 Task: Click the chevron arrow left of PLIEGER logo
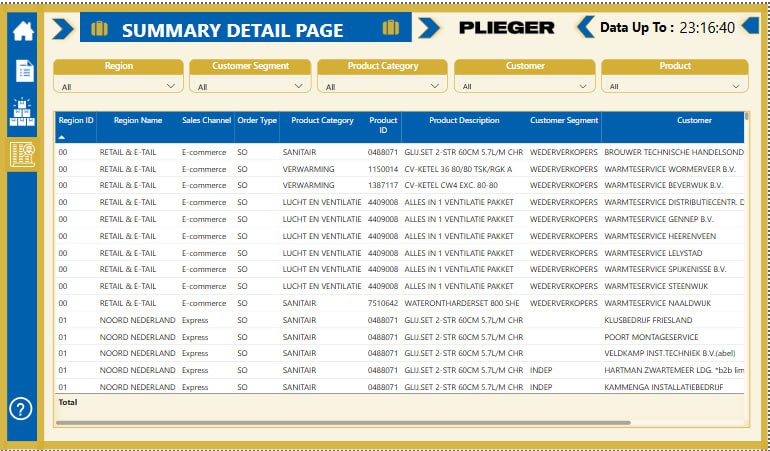429,28
